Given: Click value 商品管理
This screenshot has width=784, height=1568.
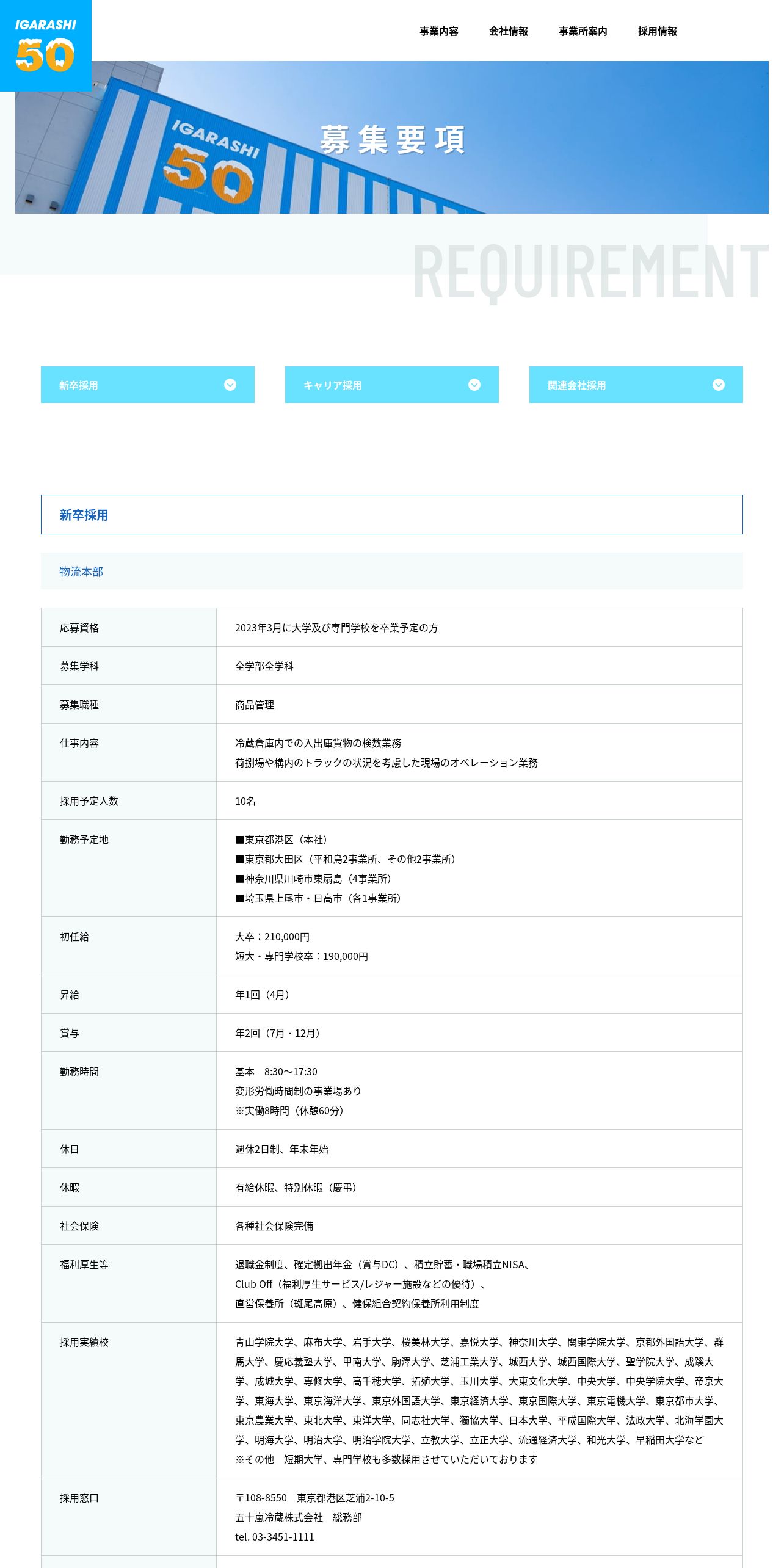Looking at the screenshot, I should click(x=255, y=705).
